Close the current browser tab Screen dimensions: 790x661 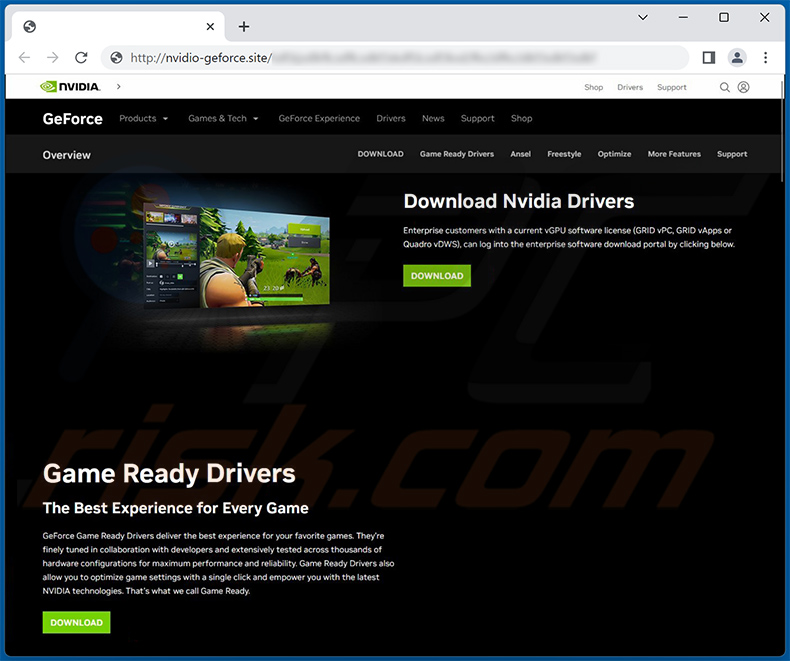[x=210, y=27]
